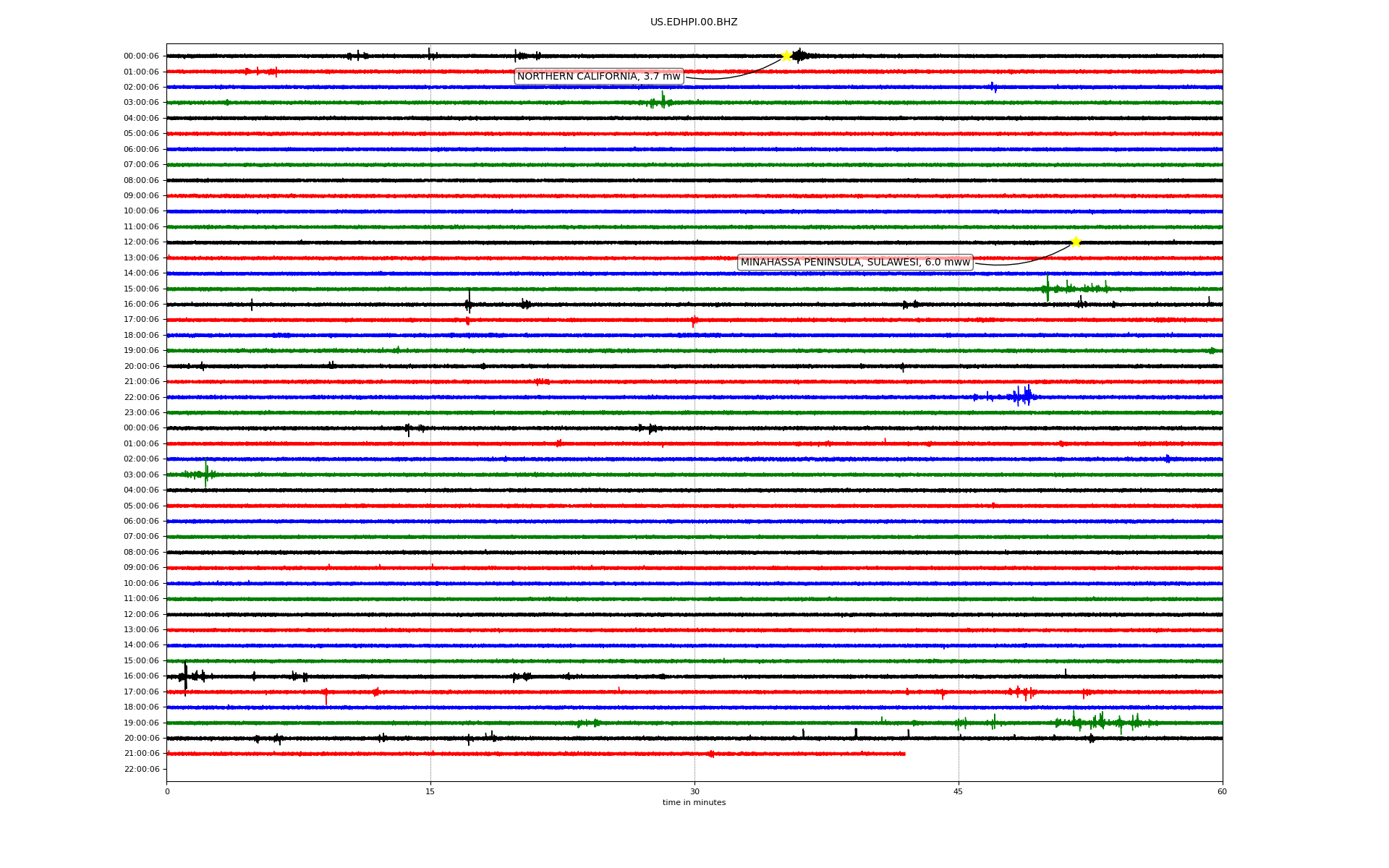Click the plot title US.EDHPI.00.BHZ
Image resolution: width=1389 pixels, height=868 pixels.
coord(694,22)
